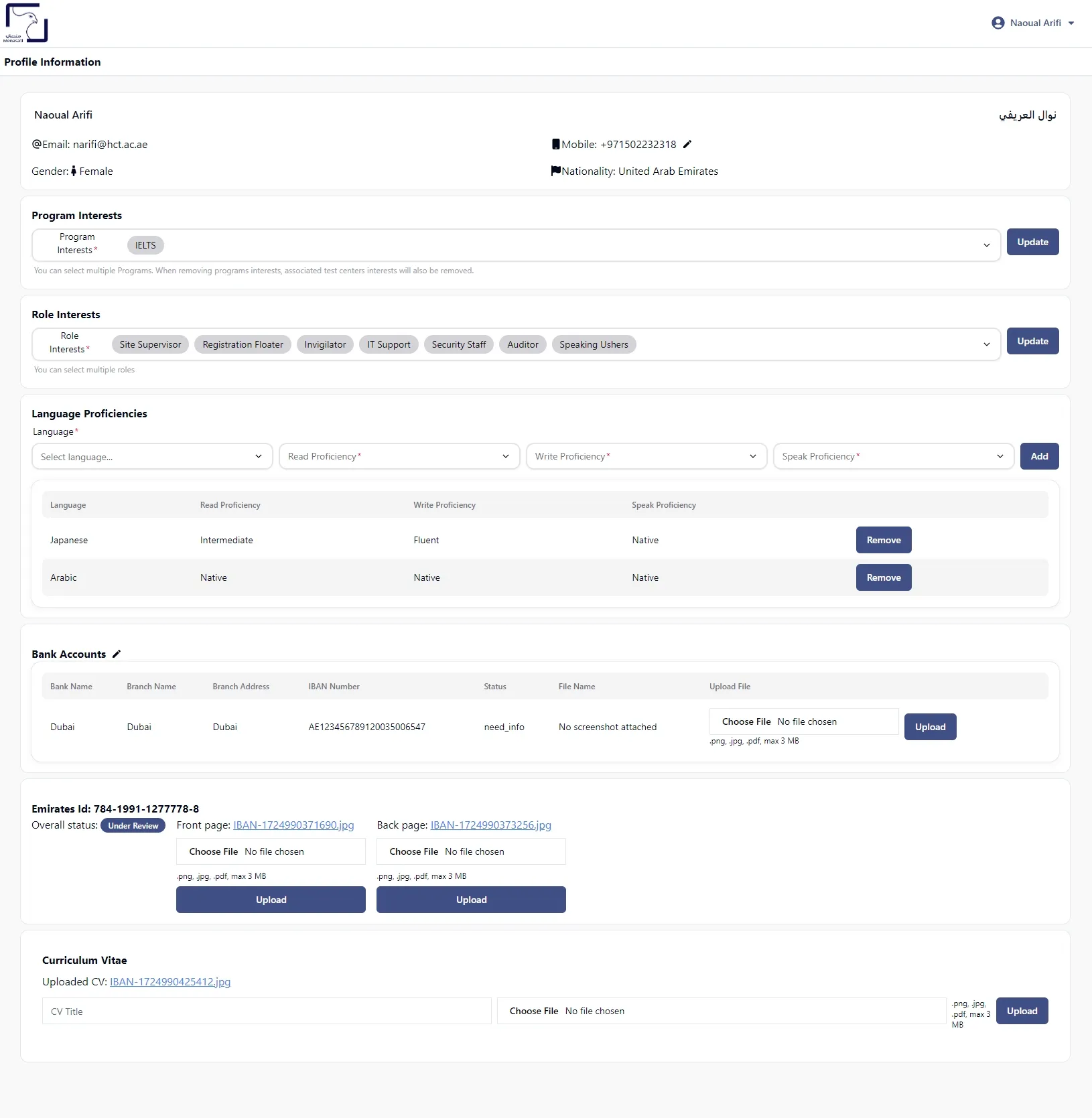
Task: Click Update for Role Interests
Action: 1032,340
